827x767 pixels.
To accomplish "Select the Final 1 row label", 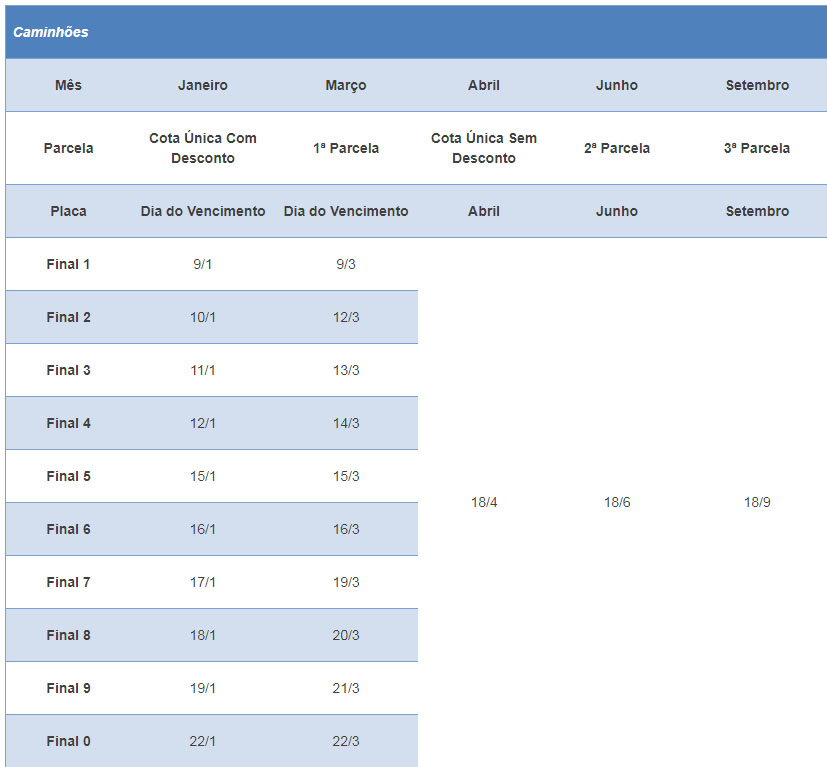I will click(x=68, y=264).
